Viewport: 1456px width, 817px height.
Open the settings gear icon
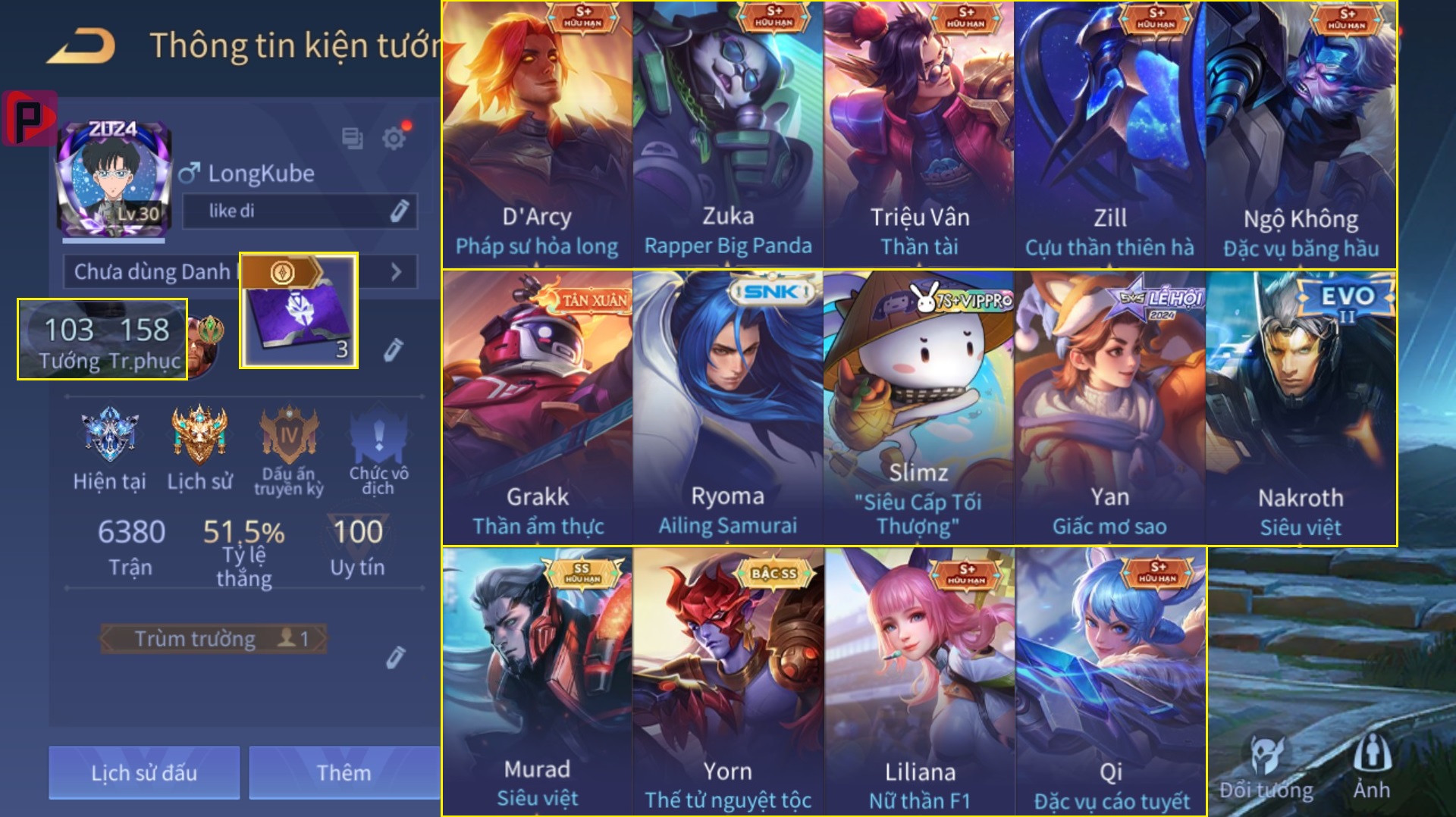pos(394,139)
